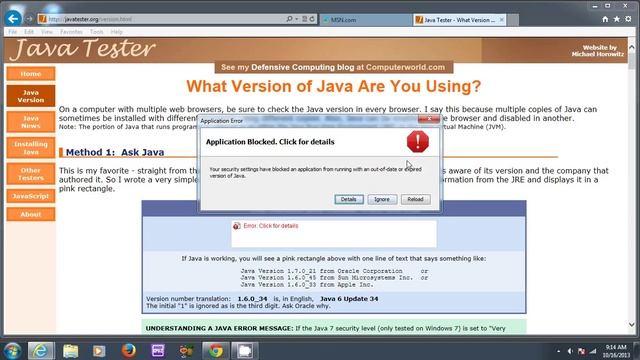This screenshot has height=360, width=640.
Task: Click the network signal tray icon
Action: pos(593,351)
